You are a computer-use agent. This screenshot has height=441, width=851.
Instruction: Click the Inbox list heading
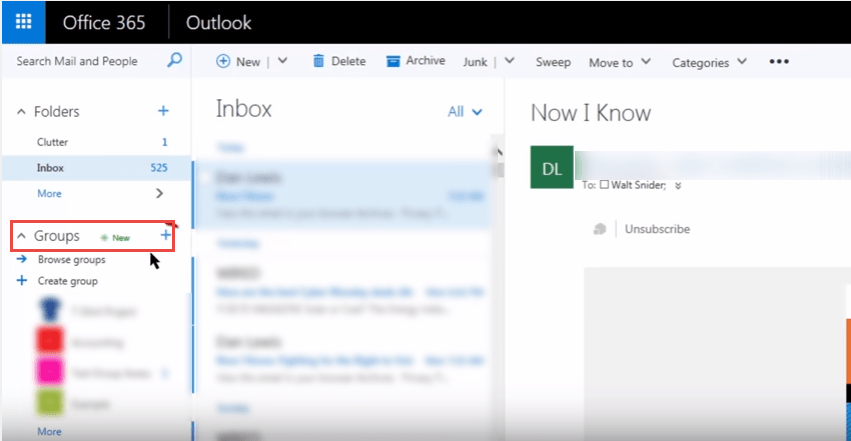[244, 109]
